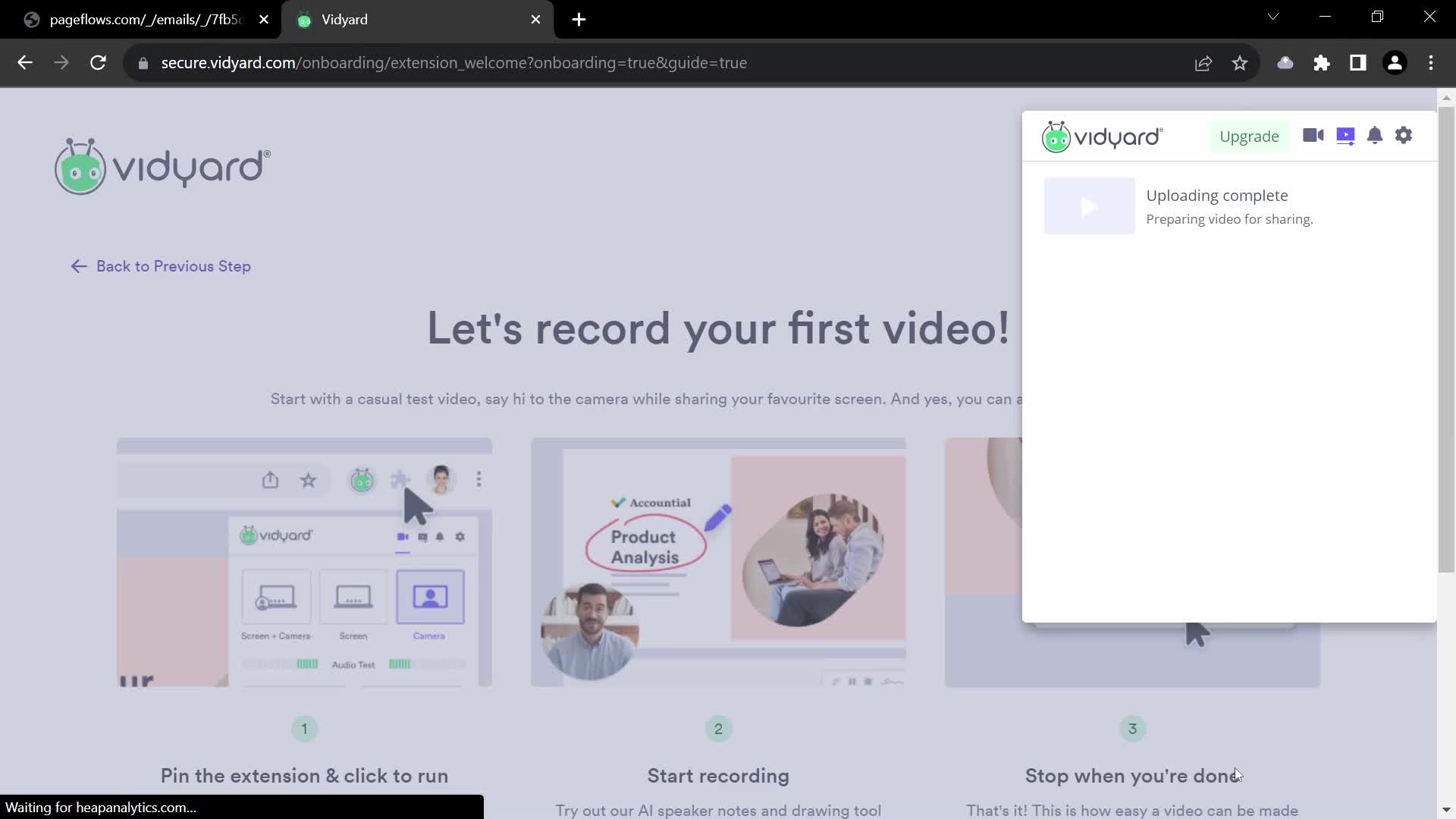Screen dimensions: 1456x819
Task: Open the tab search dropdown arrow
Action: [x=1273, y=17]
